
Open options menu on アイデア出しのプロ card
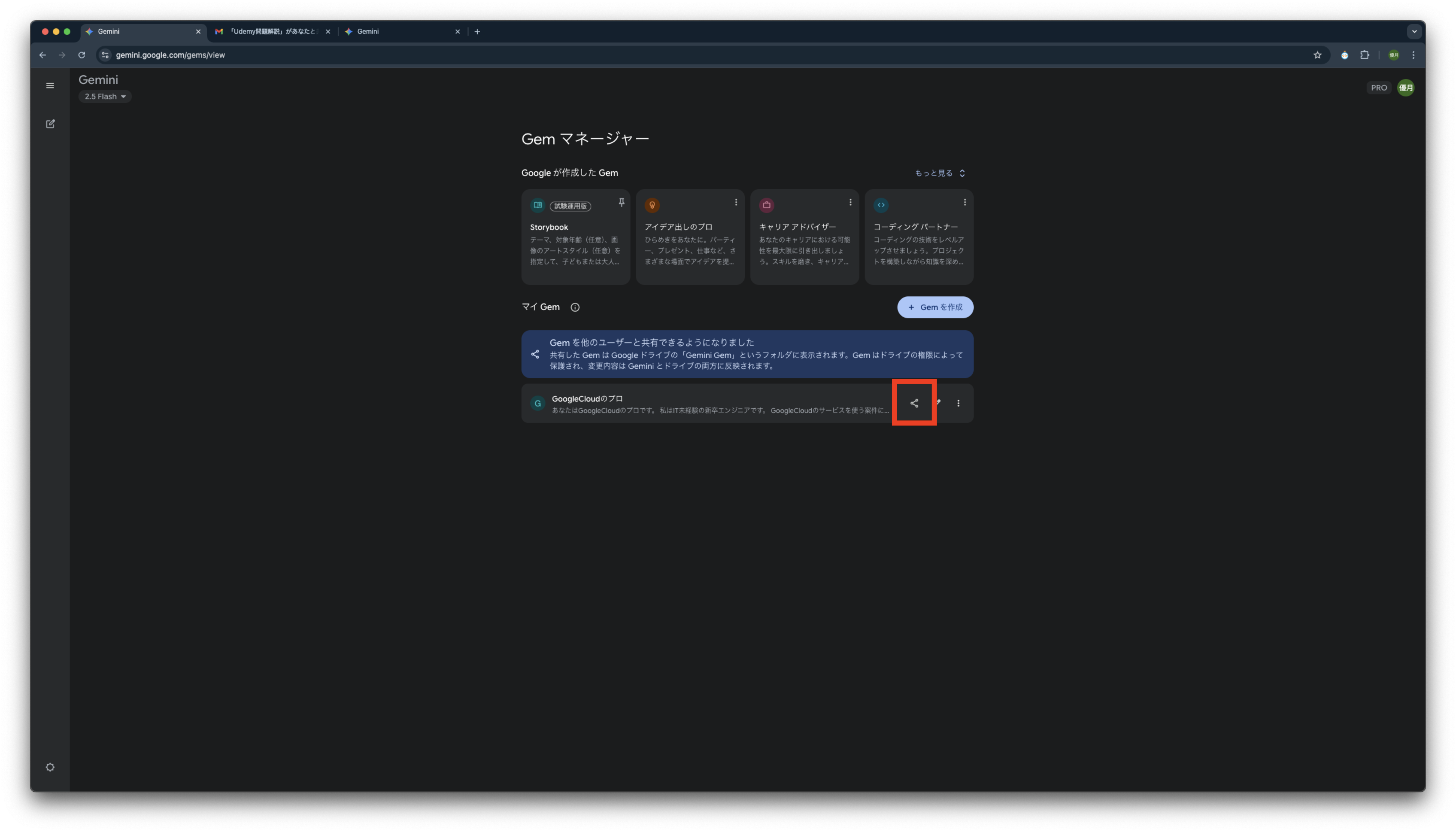pos(736,202)
